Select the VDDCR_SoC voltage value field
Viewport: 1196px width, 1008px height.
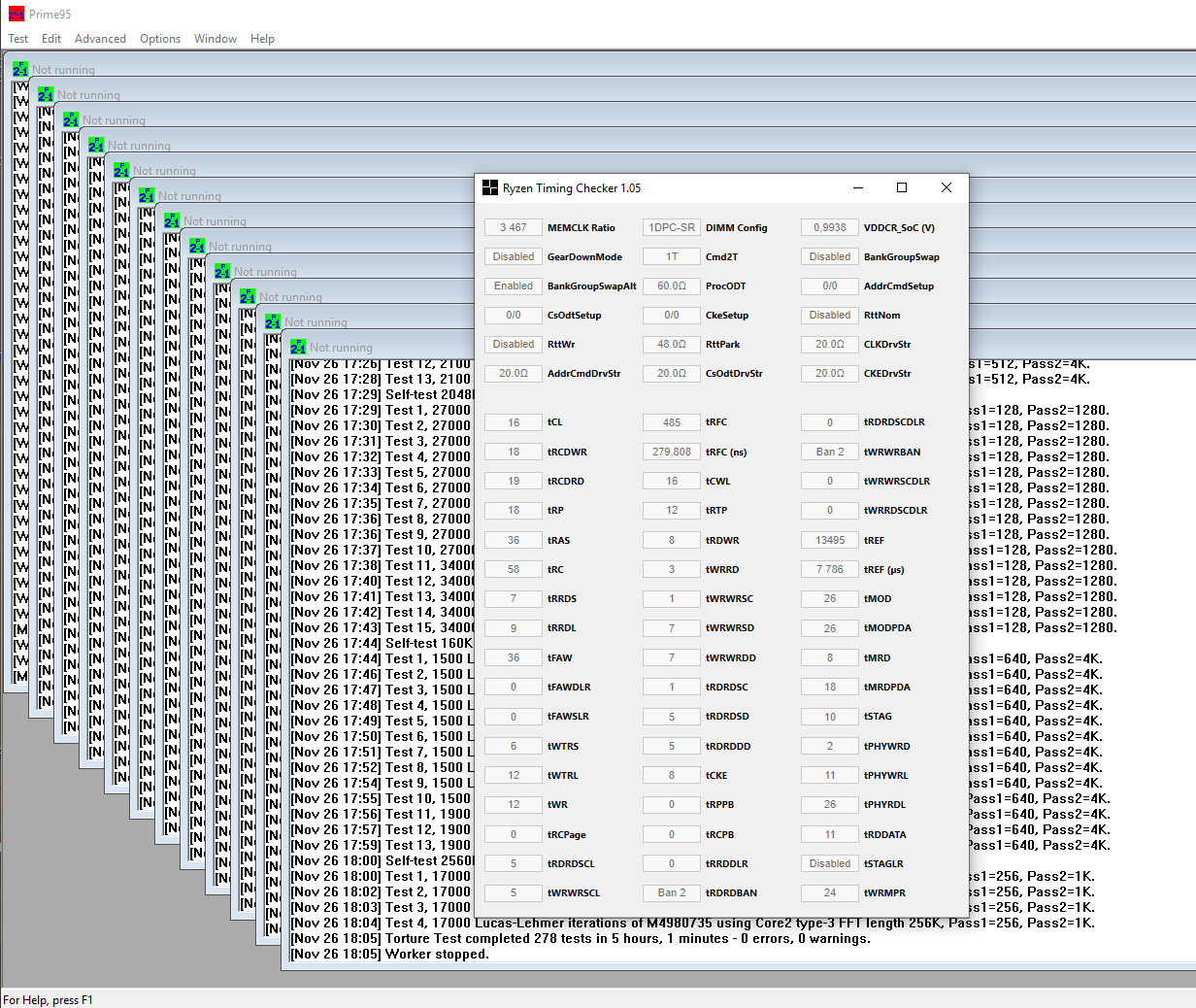[830, 227]
